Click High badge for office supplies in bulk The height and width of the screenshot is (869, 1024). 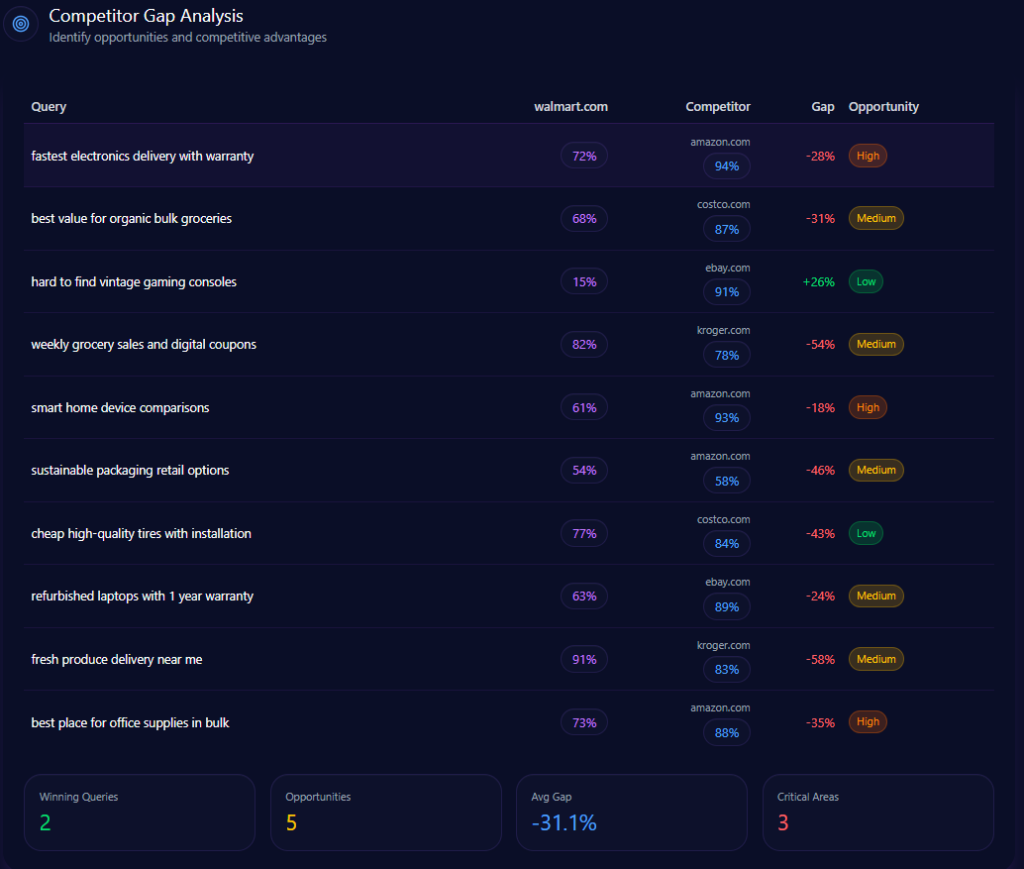pos(867,722)
